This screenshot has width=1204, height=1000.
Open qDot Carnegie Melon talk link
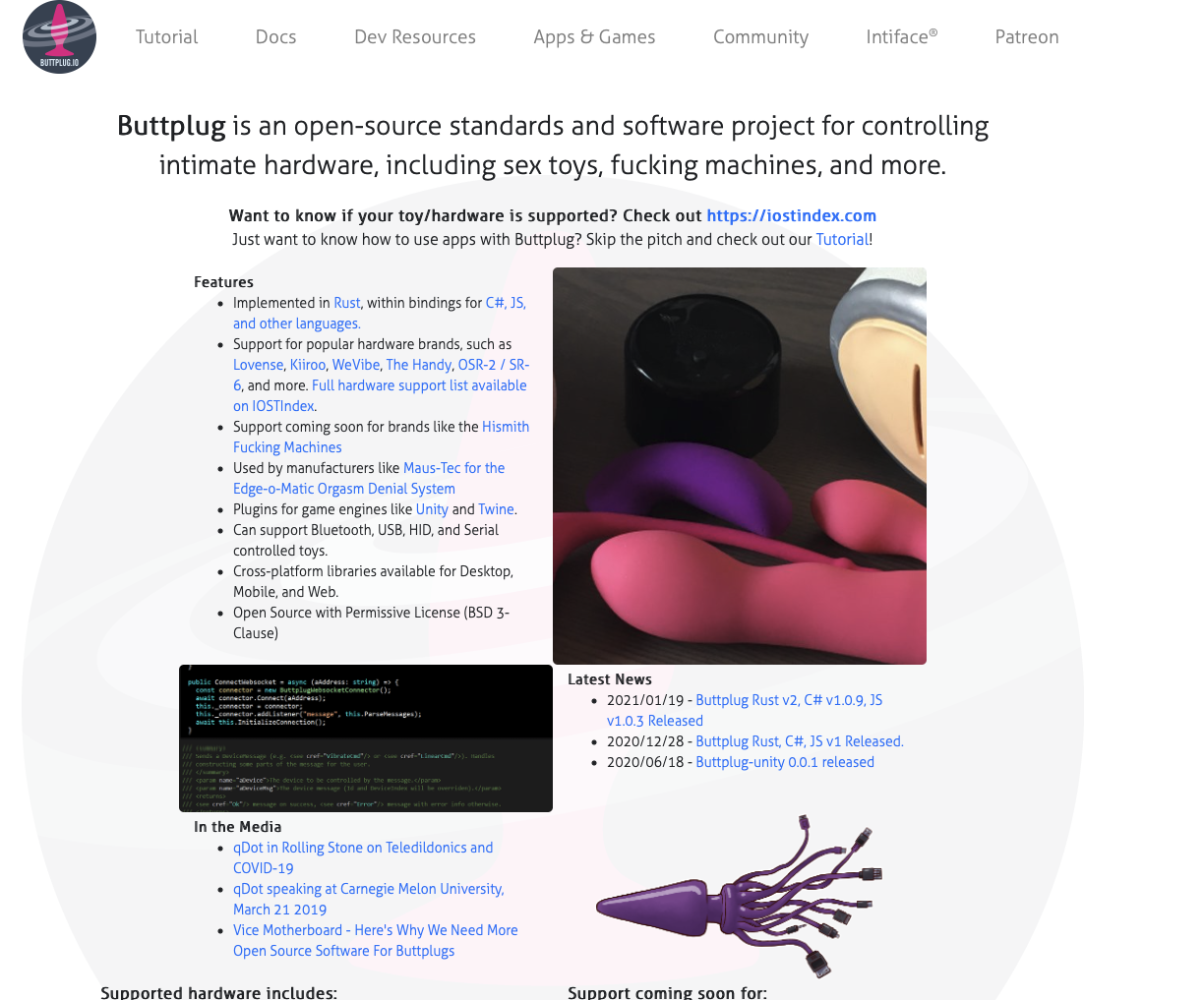pos(369,899)
